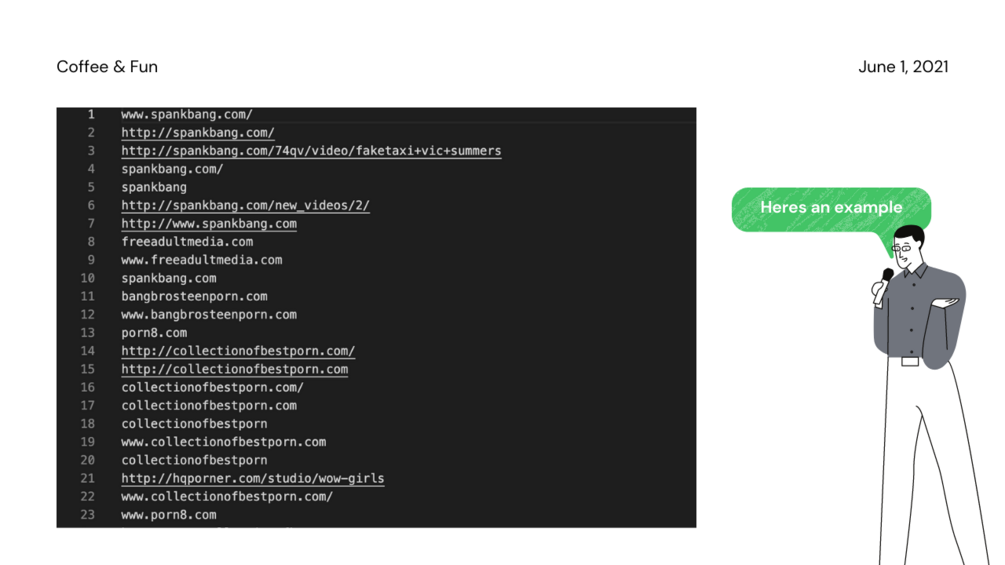Open the underlined link on line 7
This screenshot has width=1005, height=565.
coord(208,224)
